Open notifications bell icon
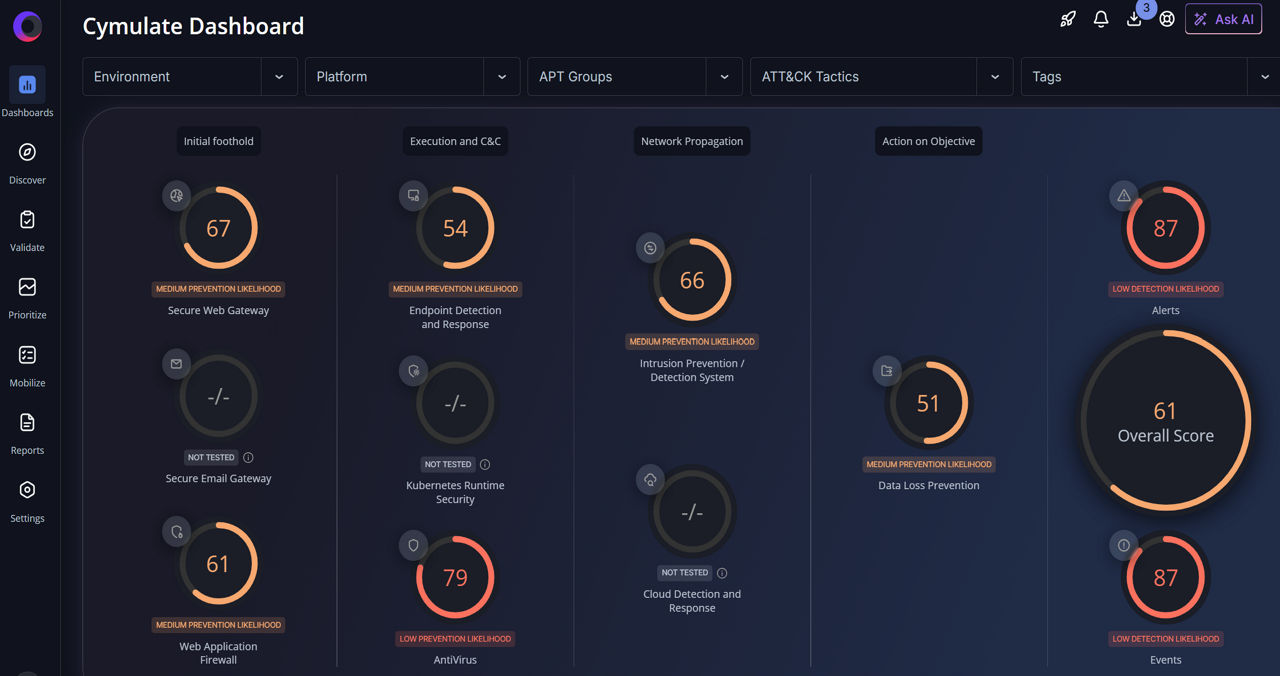The height and width of the screenshot is (676, 1280). pyautogui.click(x=1101, y=19)
